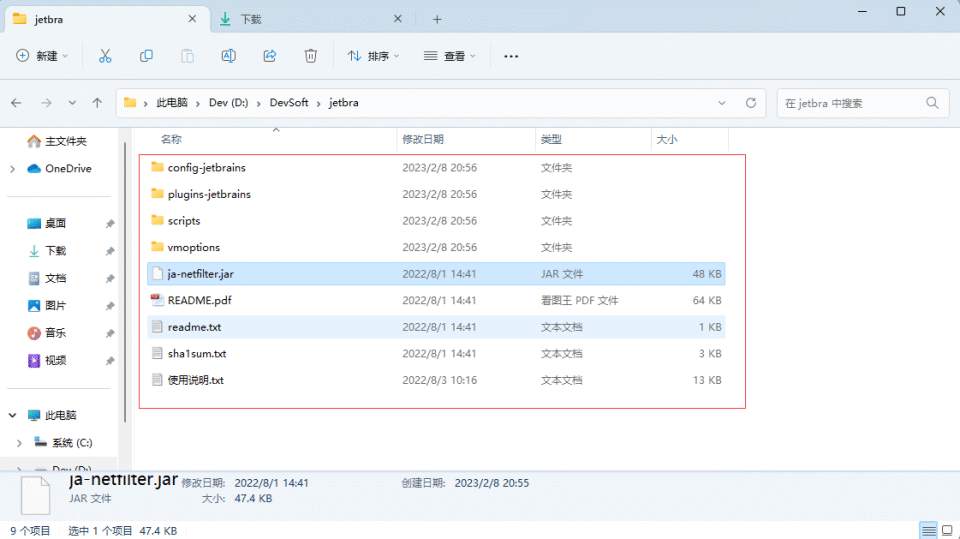Open 视频 in the sidebar
Image resolution: width=960 pixels, height=539 pixels.
point(48,360)
